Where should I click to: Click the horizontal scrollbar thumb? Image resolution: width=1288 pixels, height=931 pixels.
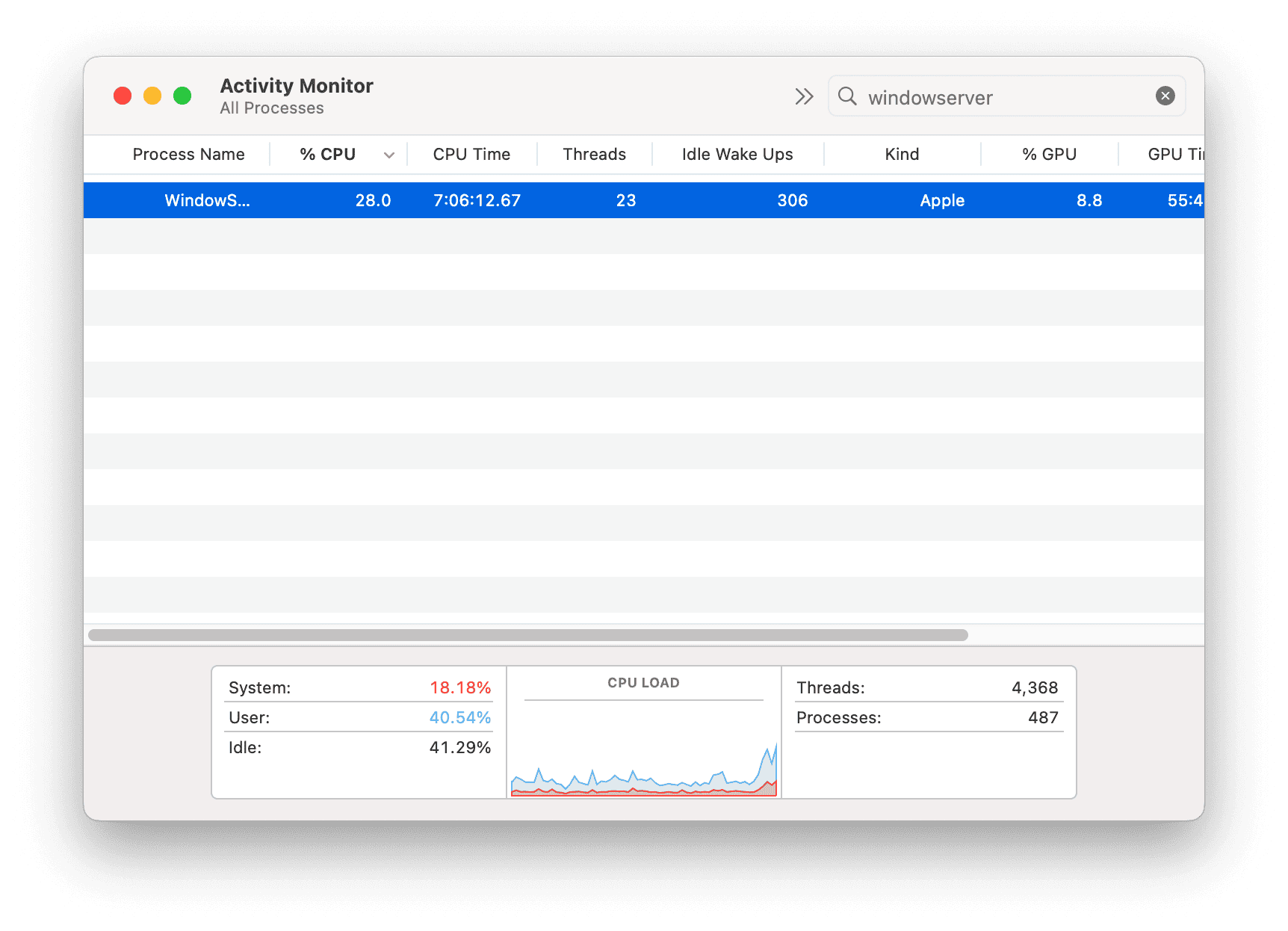(528, 635)
